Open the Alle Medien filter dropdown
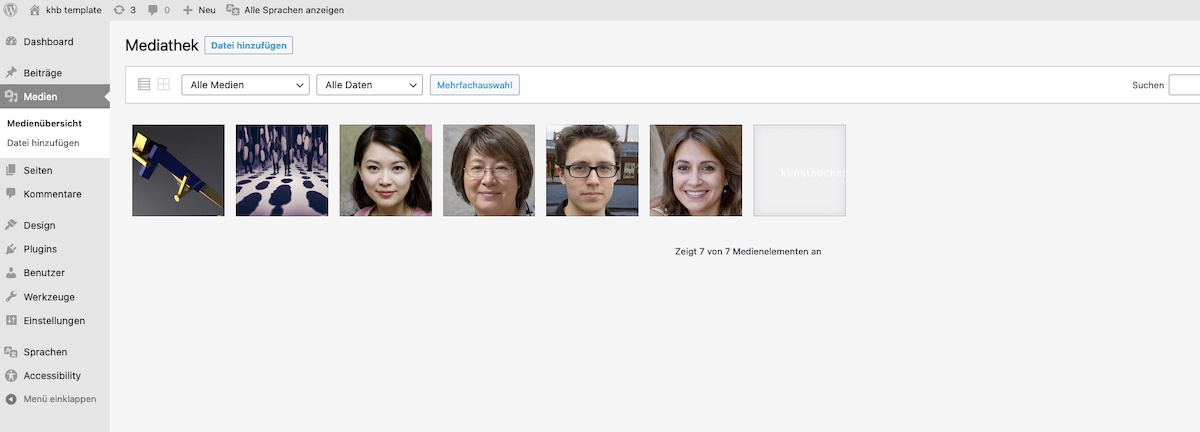The image size is (1200, 432). point(245,85)
